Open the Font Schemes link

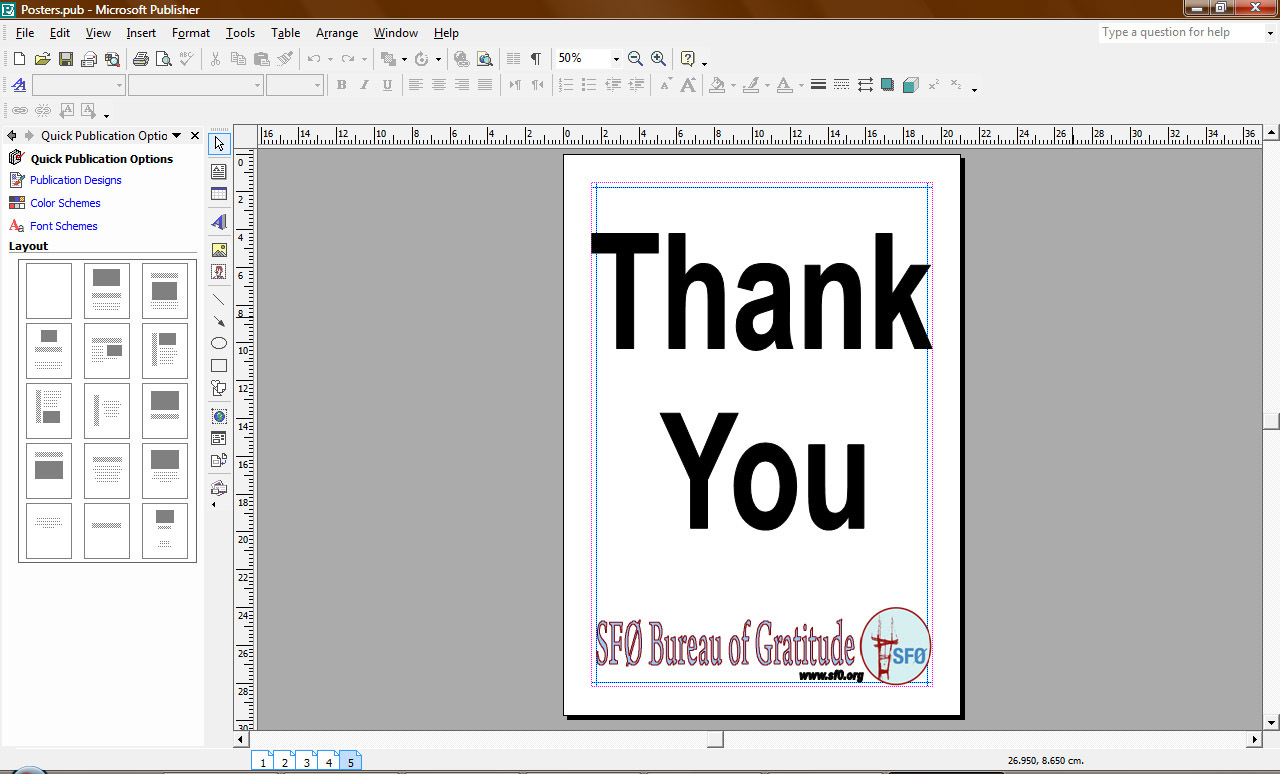tap(63, 226)
